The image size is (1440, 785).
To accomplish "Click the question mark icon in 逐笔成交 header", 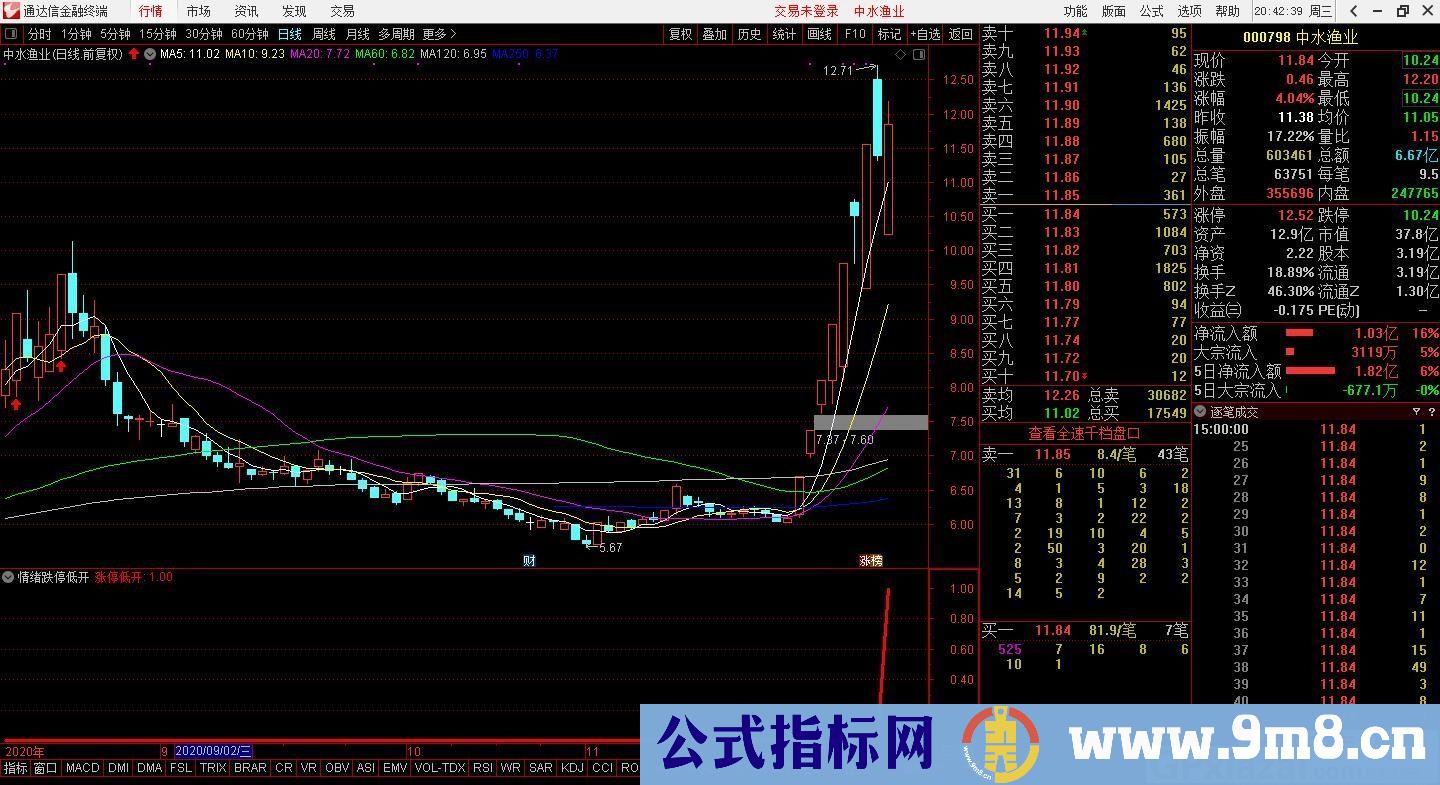I will coord(1431,412).
